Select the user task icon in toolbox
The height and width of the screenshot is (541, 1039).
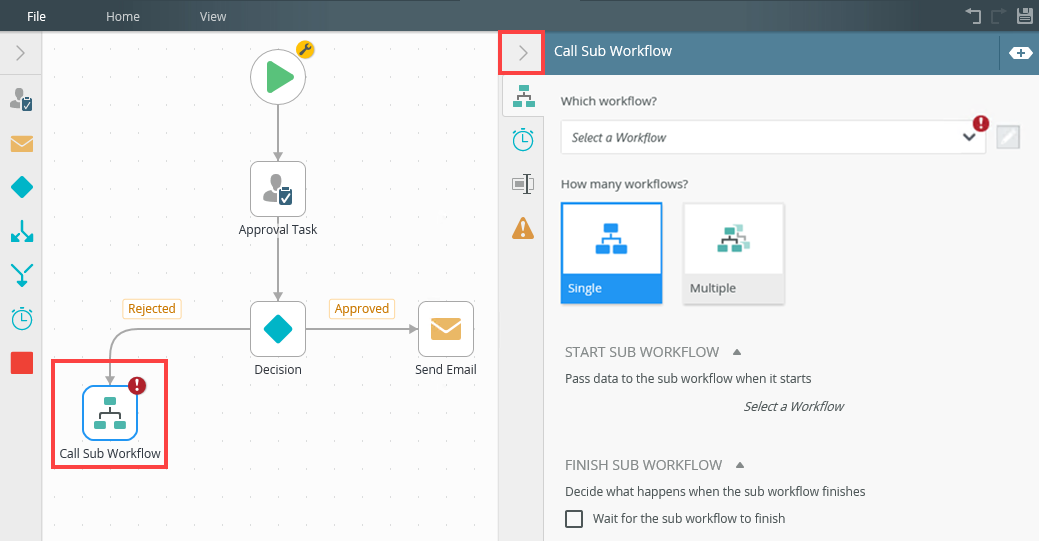point(21,99)
